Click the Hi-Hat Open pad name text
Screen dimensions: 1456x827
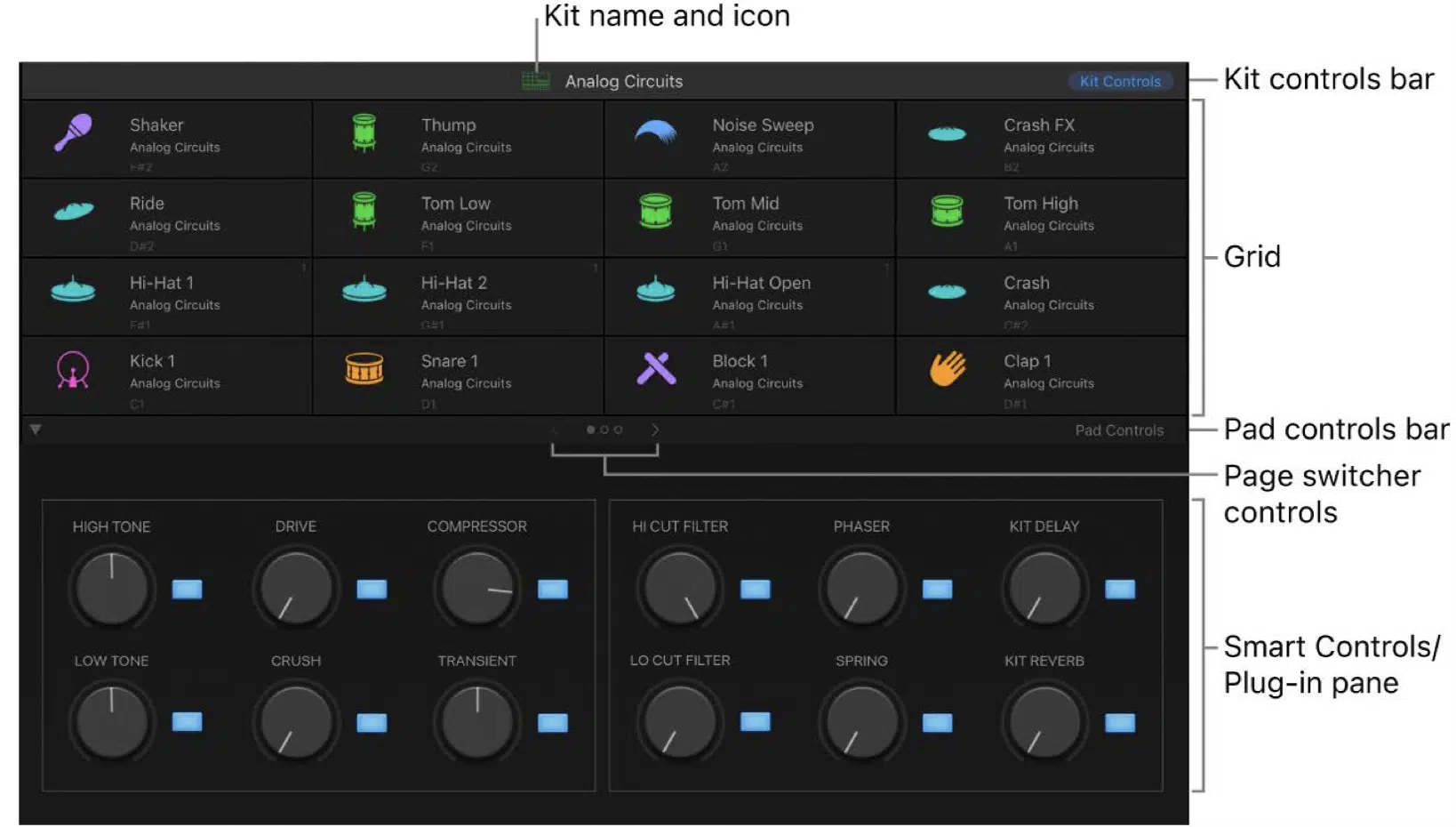[x=761, y=283]
